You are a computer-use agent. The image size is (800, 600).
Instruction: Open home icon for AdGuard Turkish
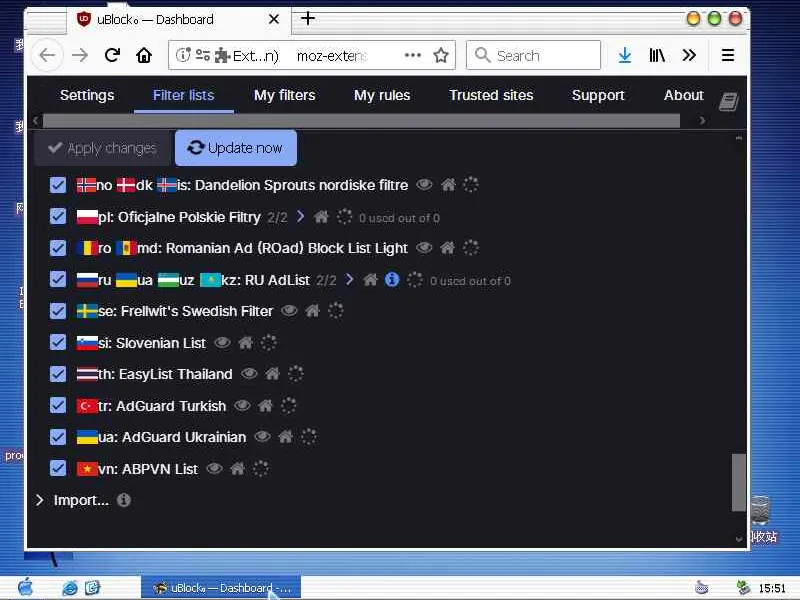[265, 406]
